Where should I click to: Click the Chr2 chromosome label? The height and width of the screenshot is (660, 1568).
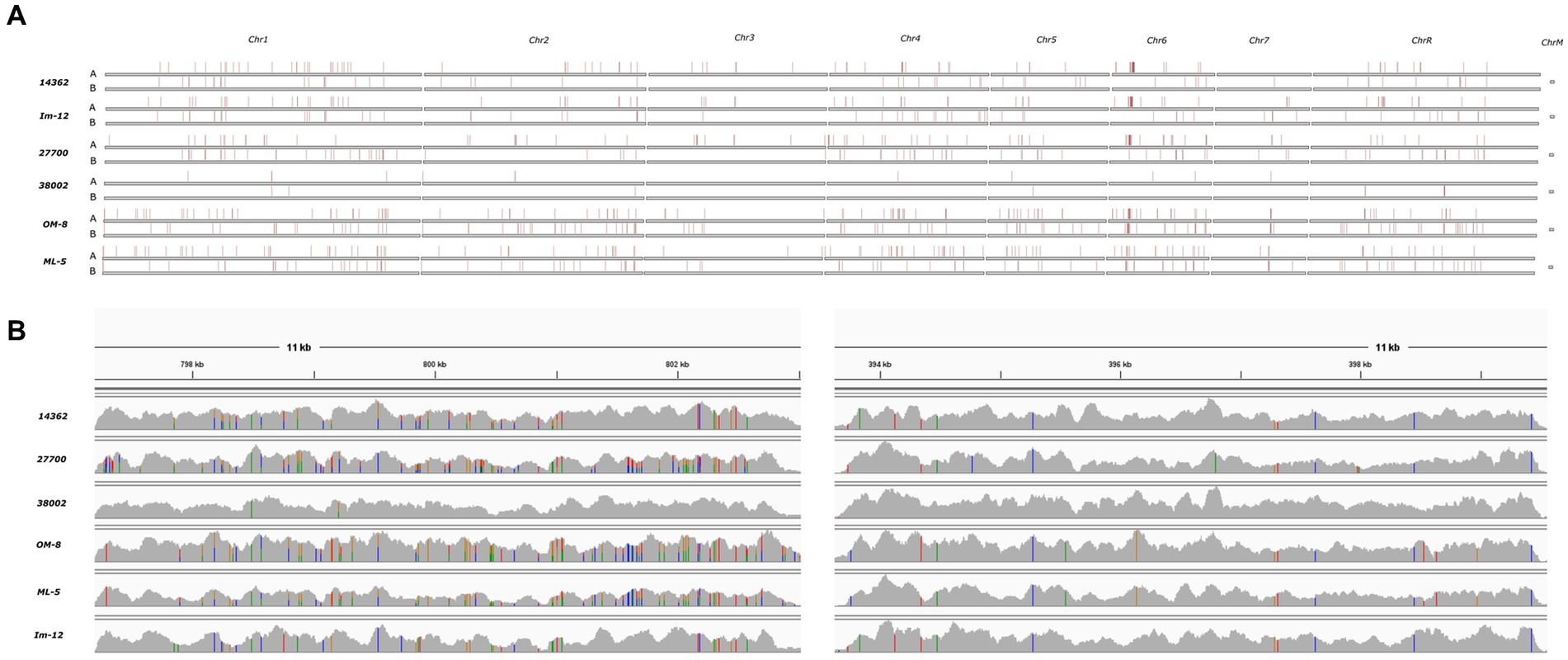coord(539,40)
